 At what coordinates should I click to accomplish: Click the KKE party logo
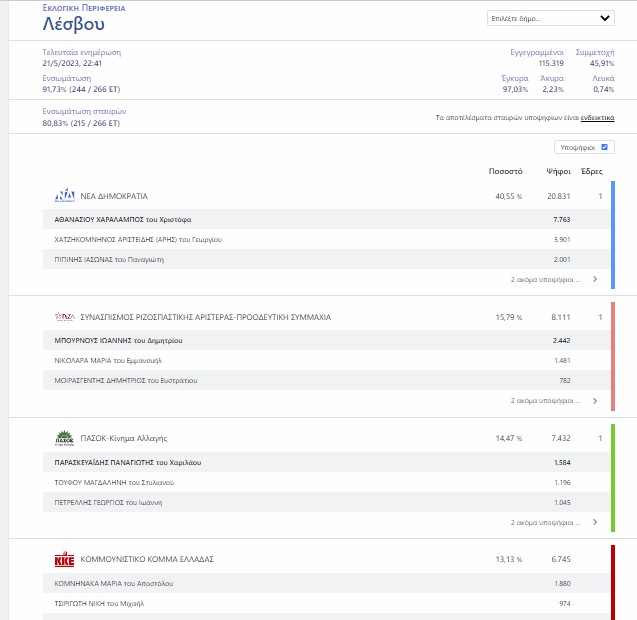click(x=64, y=559)
